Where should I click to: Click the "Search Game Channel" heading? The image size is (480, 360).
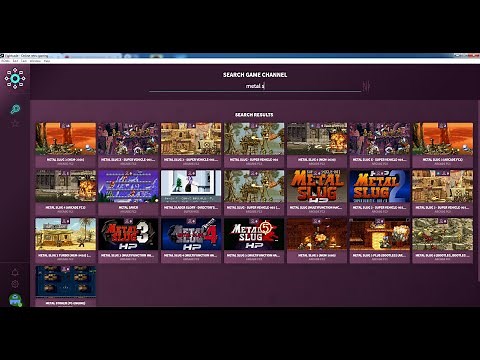pyautogui.click(x=255, y=75)
